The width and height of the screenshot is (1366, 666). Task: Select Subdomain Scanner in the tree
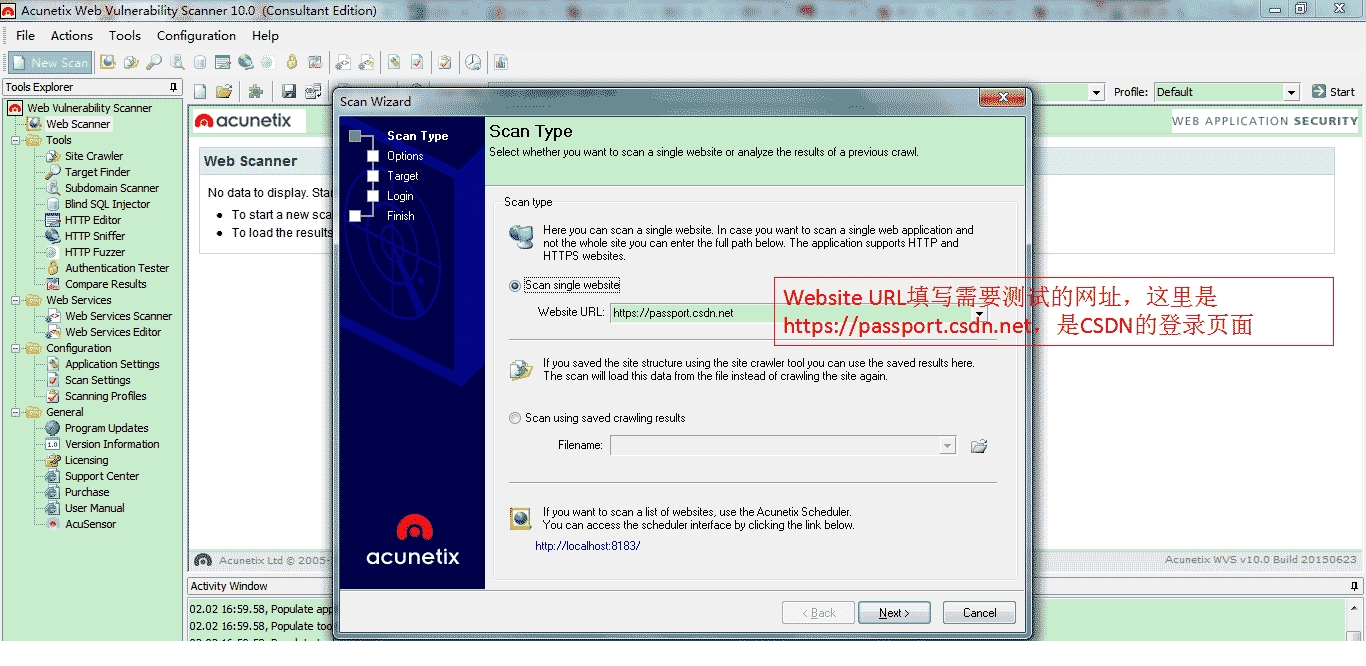(x=112, y=188)
